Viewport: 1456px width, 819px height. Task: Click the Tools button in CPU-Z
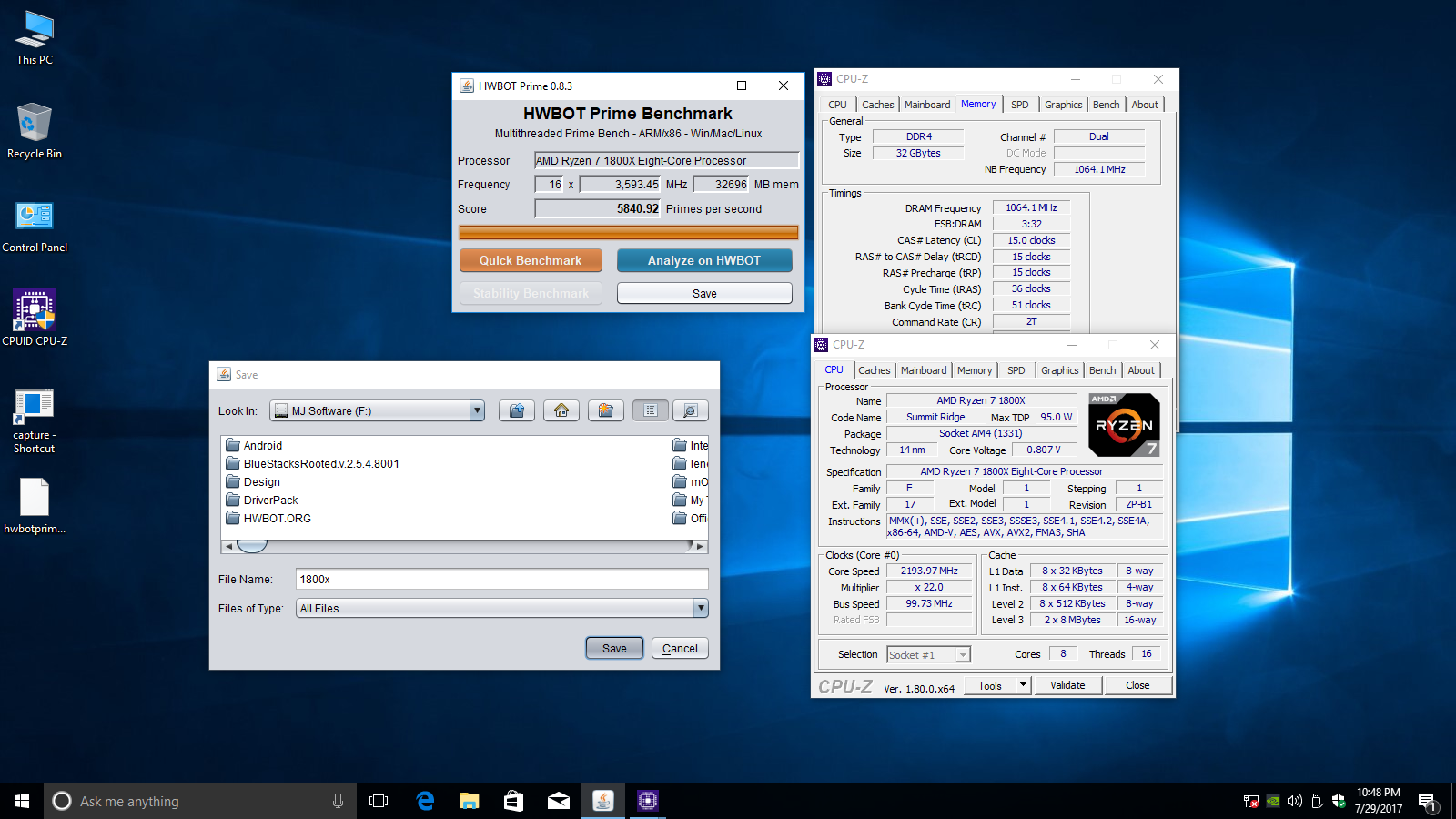[990, 685]
